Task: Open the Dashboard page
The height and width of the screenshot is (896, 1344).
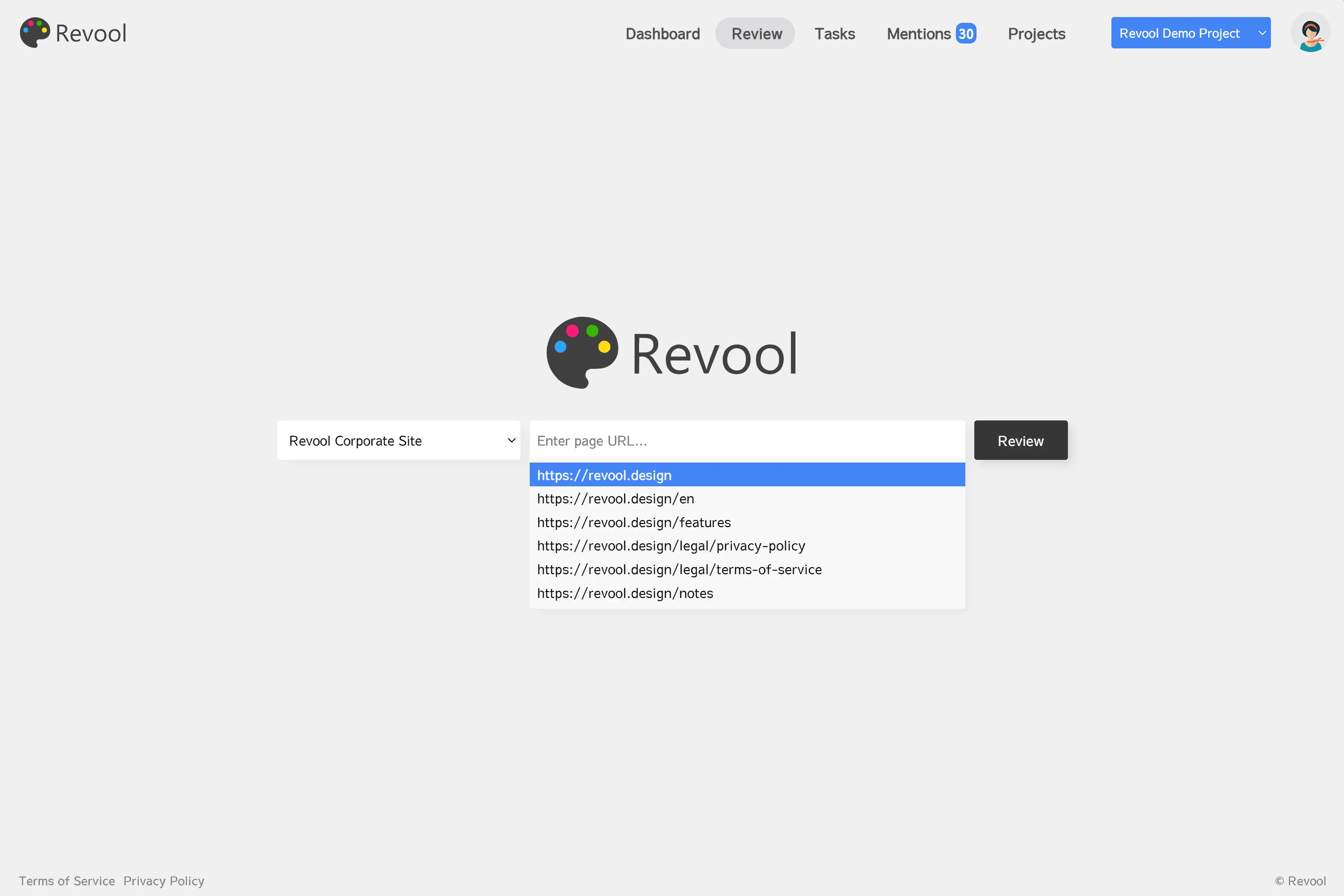Action: [x=662, y=34]
